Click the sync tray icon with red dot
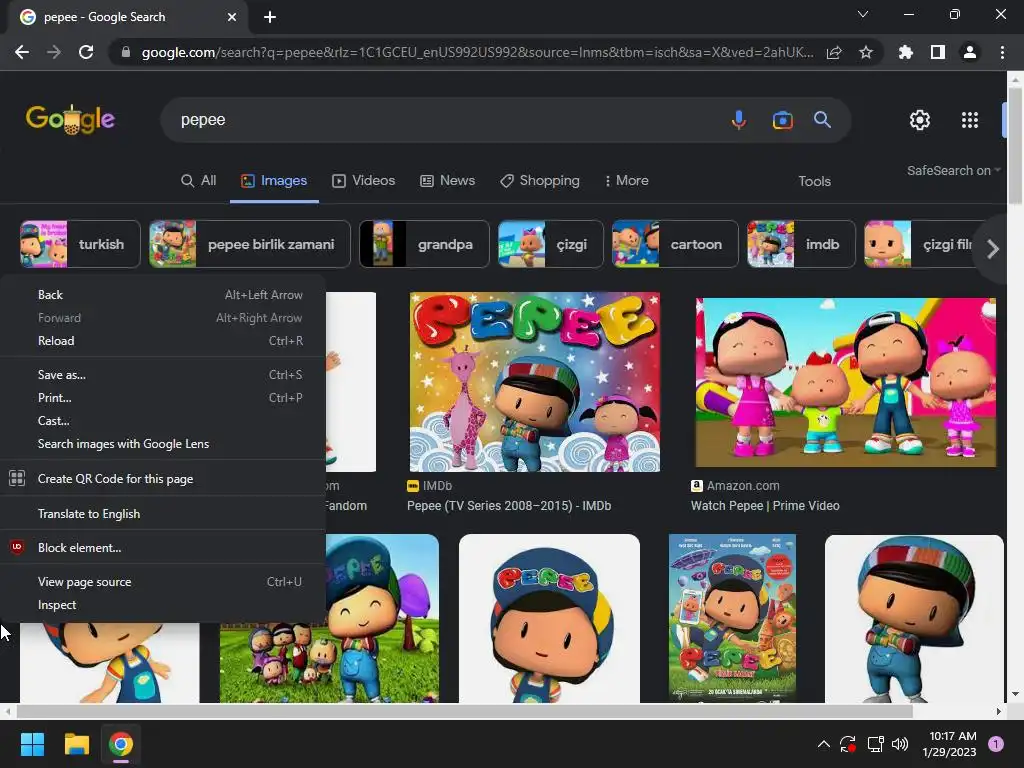The image size is (1024, 768). pyautogui.click(x=848, y=744)
